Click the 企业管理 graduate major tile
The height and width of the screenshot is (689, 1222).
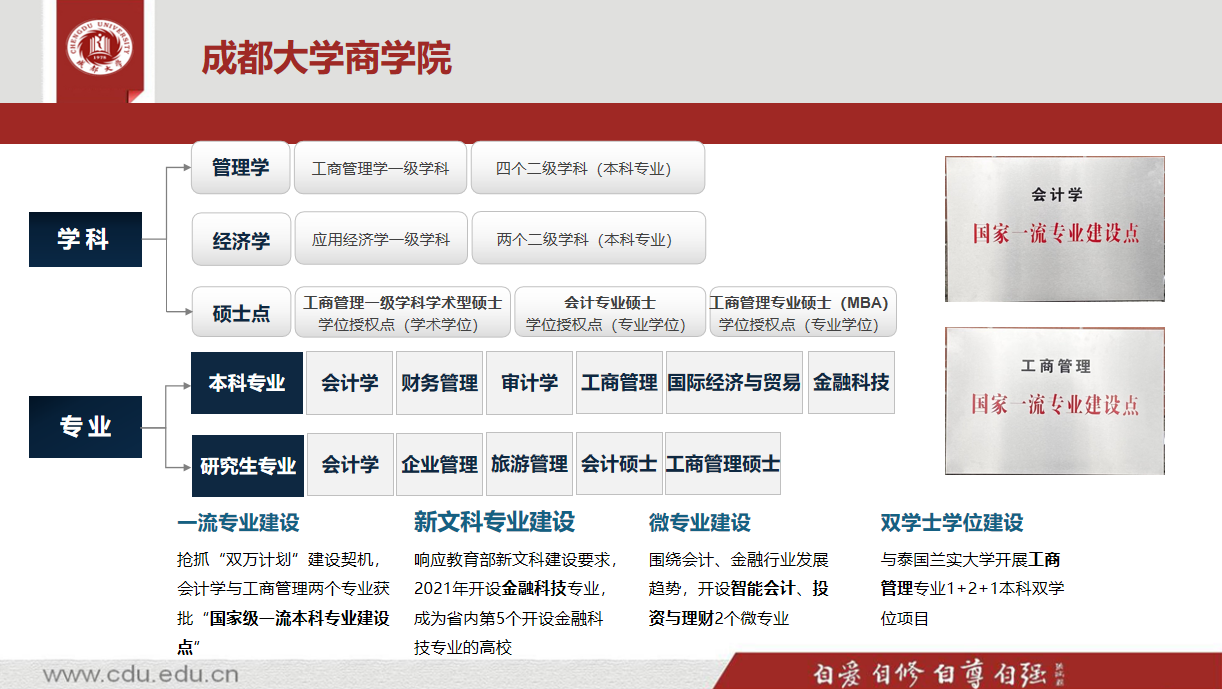pos(439,465)
